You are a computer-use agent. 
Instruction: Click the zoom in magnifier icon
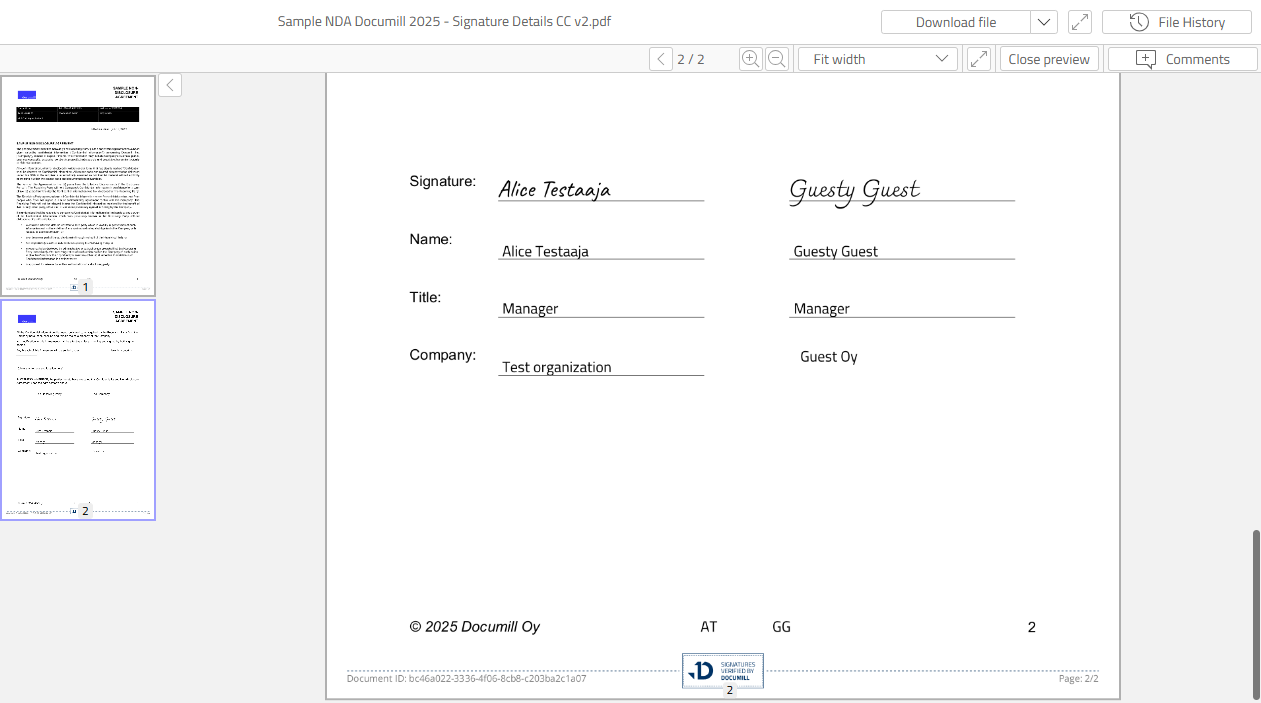(750, 59)
